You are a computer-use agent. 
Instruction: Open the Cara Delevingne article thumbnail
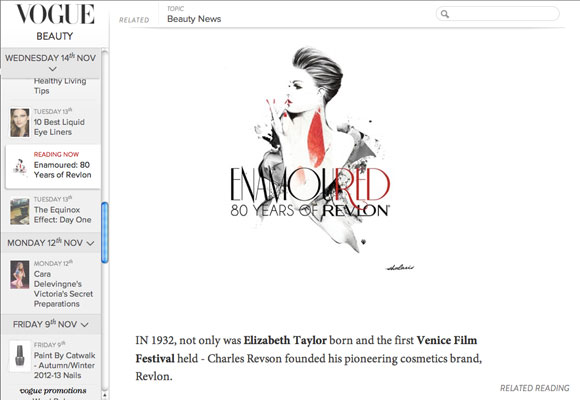[x=20, y=275]
